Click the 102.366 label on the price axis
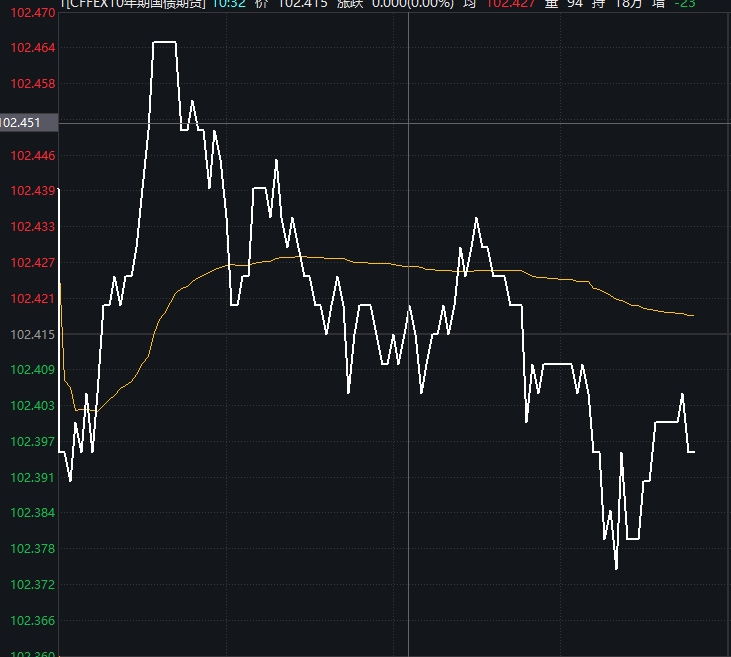The height and width of the screenshot is (657, 731). [x=32, y=620]
